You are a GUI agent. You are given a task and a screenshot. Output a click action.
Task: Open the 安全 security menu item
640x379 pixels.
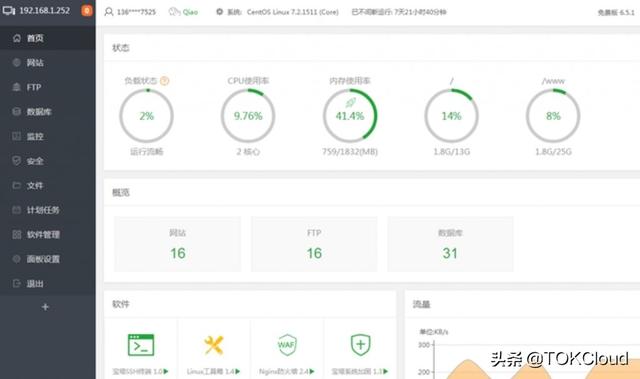[x=48, y=161]
